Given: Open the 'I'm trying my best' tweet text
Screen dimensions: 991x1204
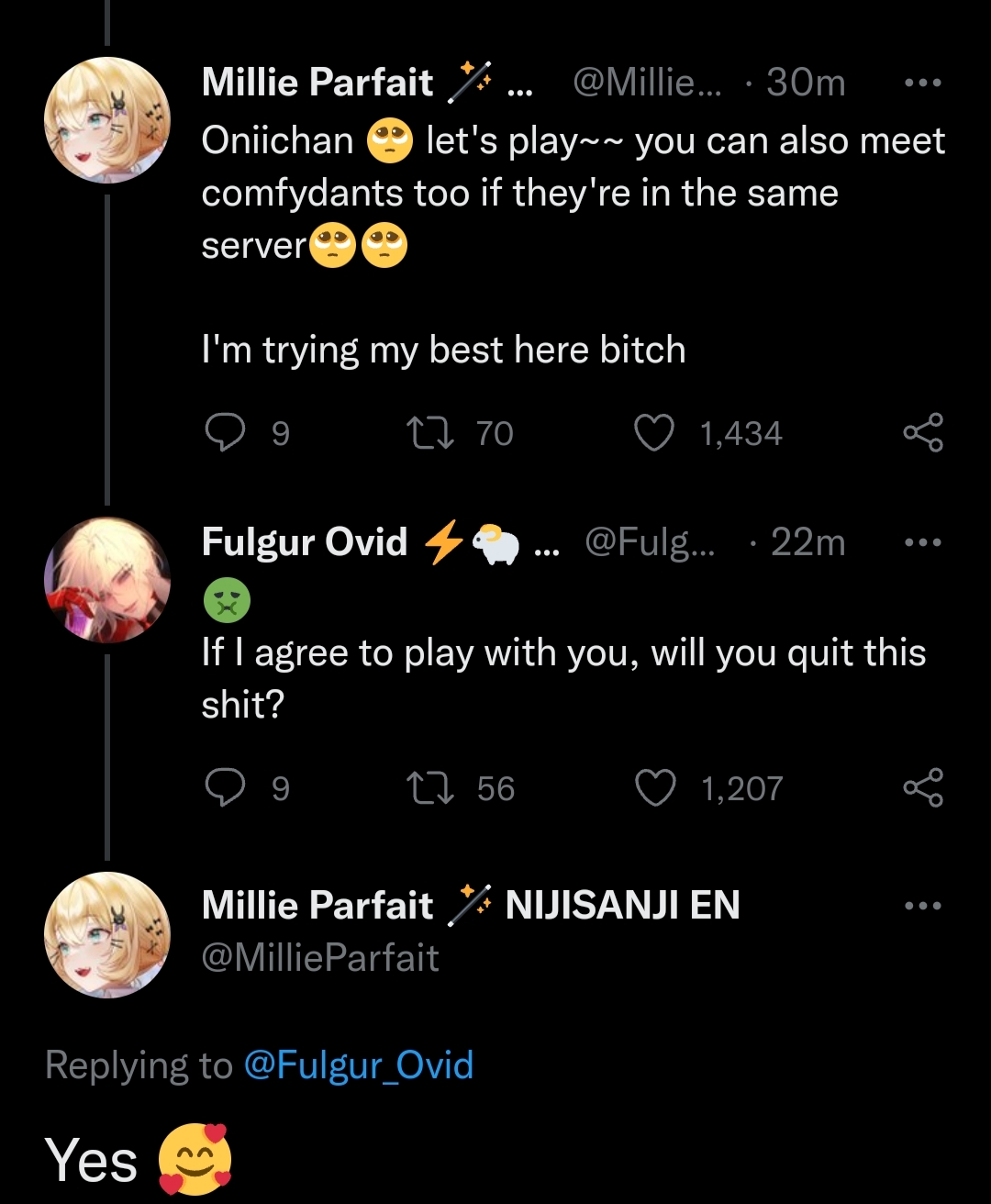Looking at the screenshot, I should tap(443, 351).
